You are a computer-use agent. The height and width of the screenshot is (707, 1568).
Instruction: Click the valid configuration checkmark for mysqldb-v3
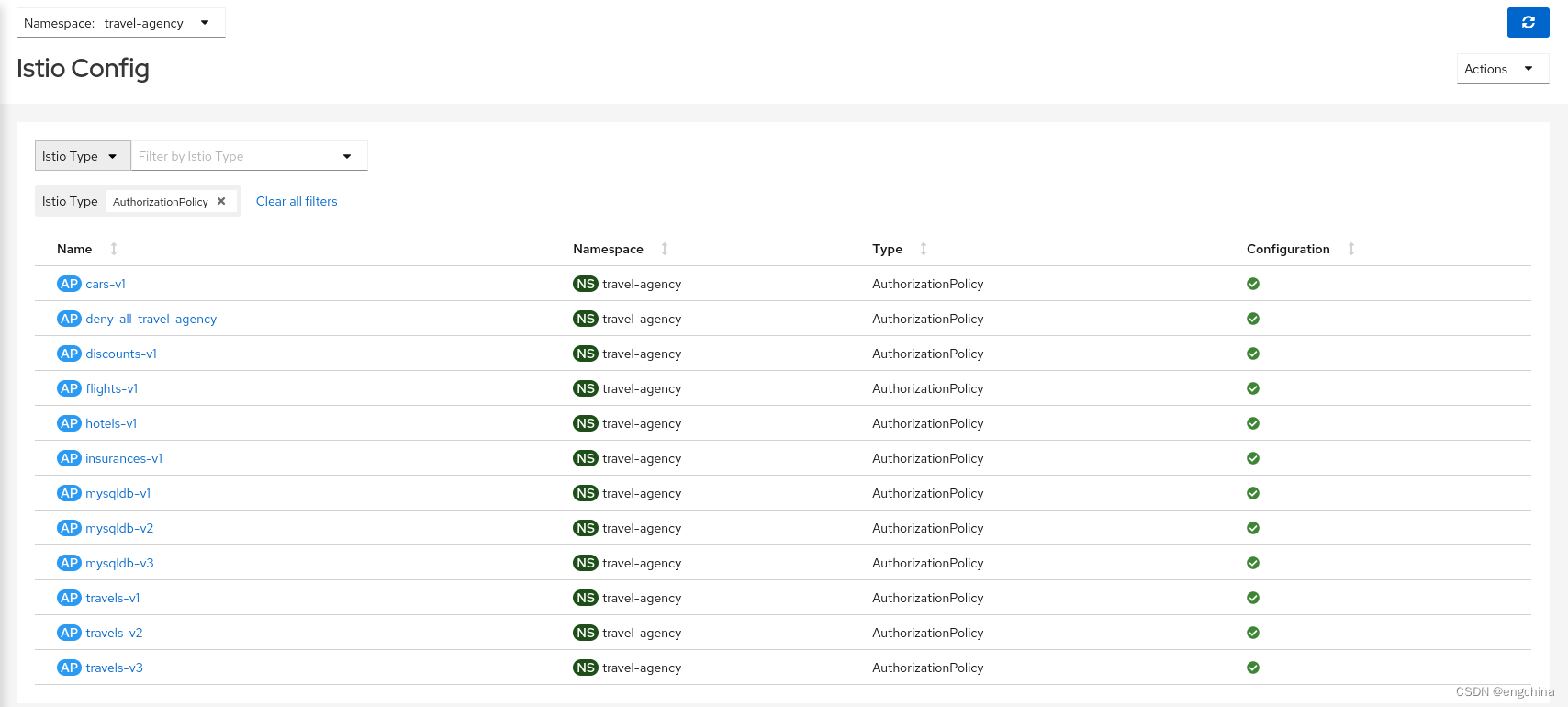pyautogui.click(x=1253, y=563)
